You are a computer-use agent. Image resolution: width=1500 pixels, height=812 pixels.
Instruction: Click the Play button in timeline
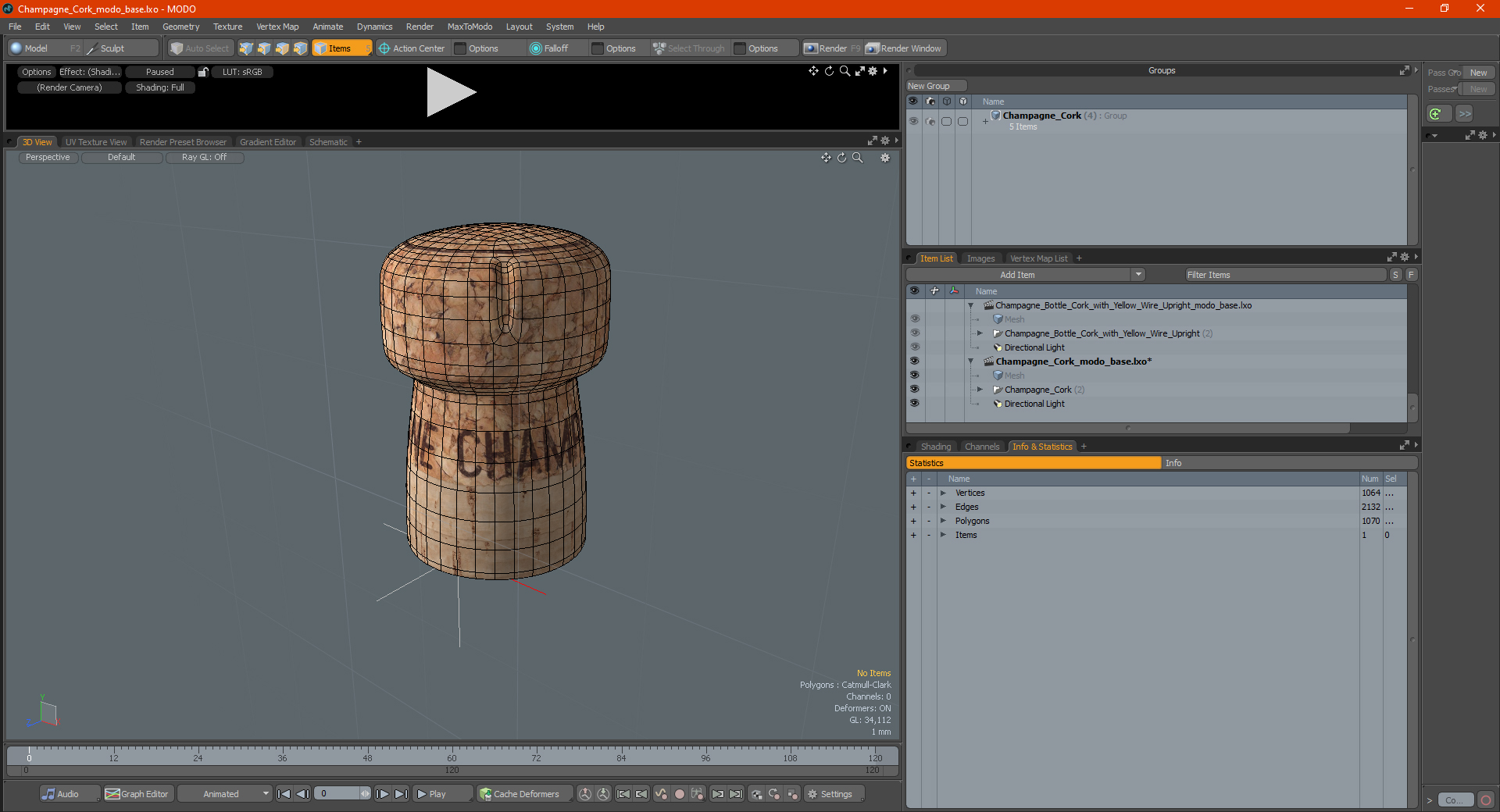[x=441, y=794]
